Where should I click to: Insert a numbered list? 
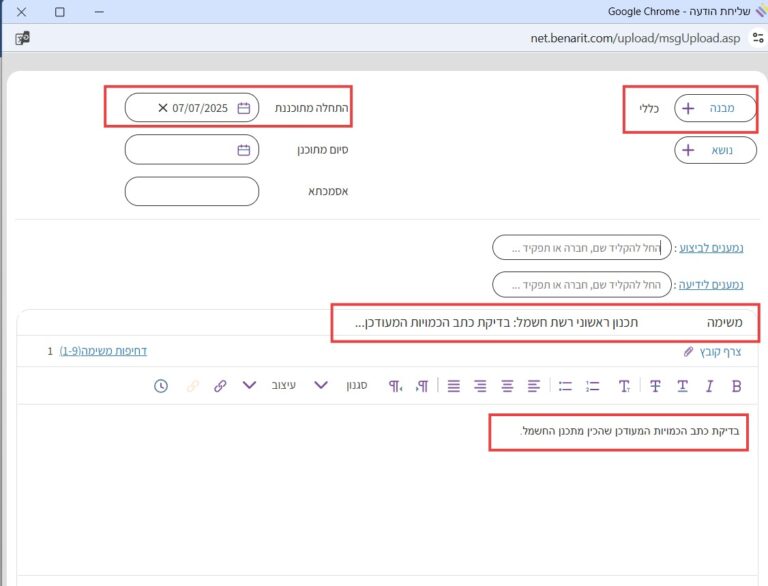point(592,386)
